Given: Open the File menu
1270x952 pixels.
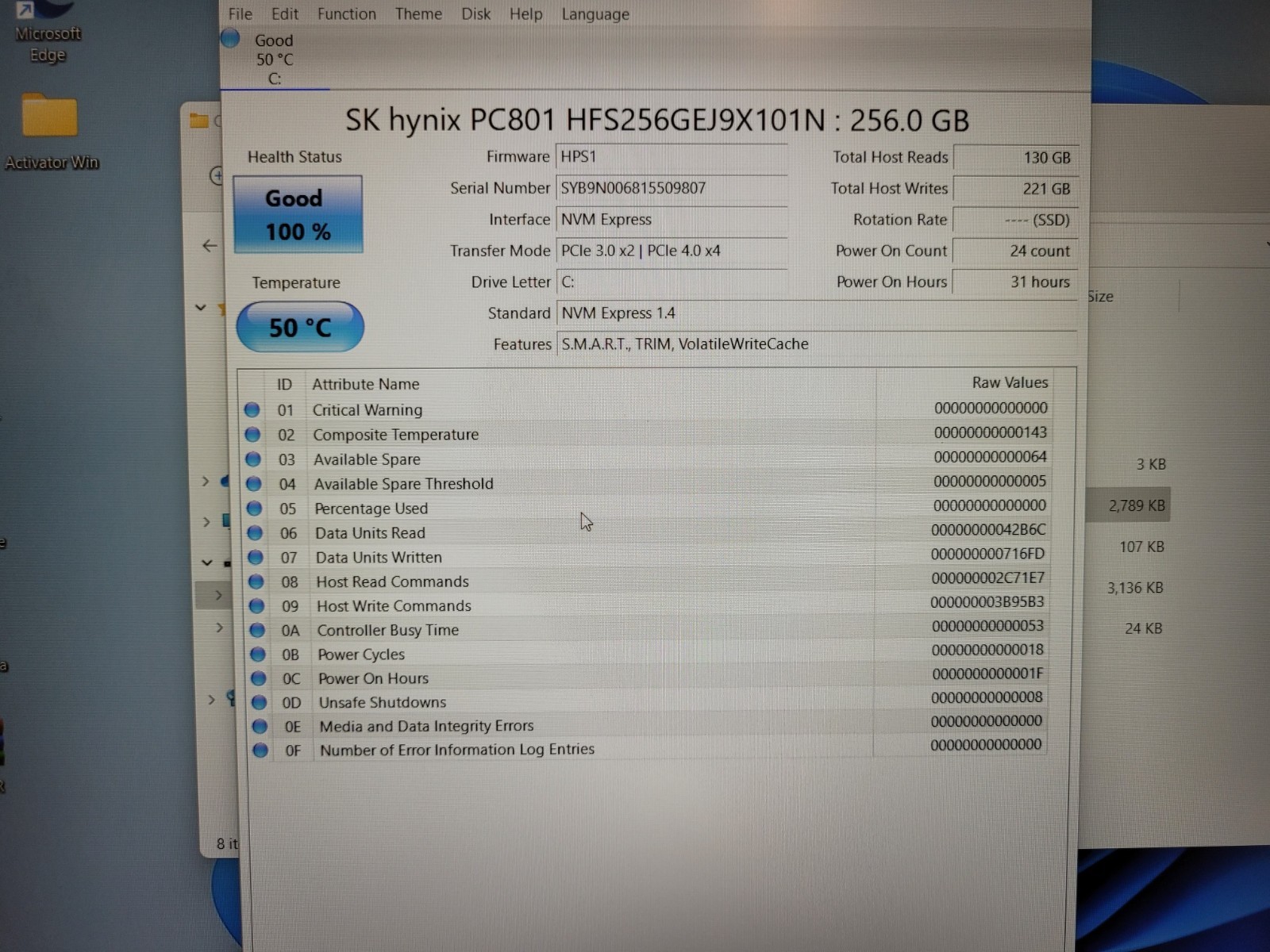Looking at the screenshot, I should pos(240,14).
